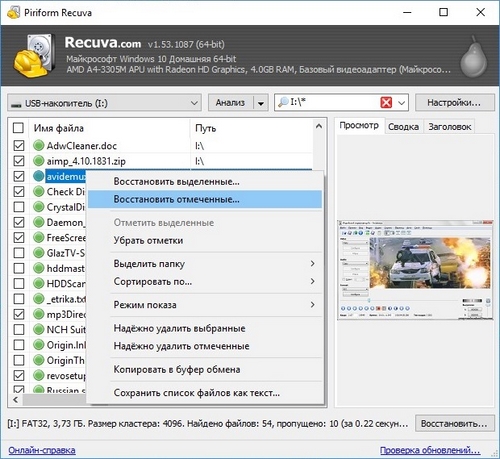Screen dimensions: 500x459
Task: Select Копировать в буфер обмена
Action: click(205, 369)
